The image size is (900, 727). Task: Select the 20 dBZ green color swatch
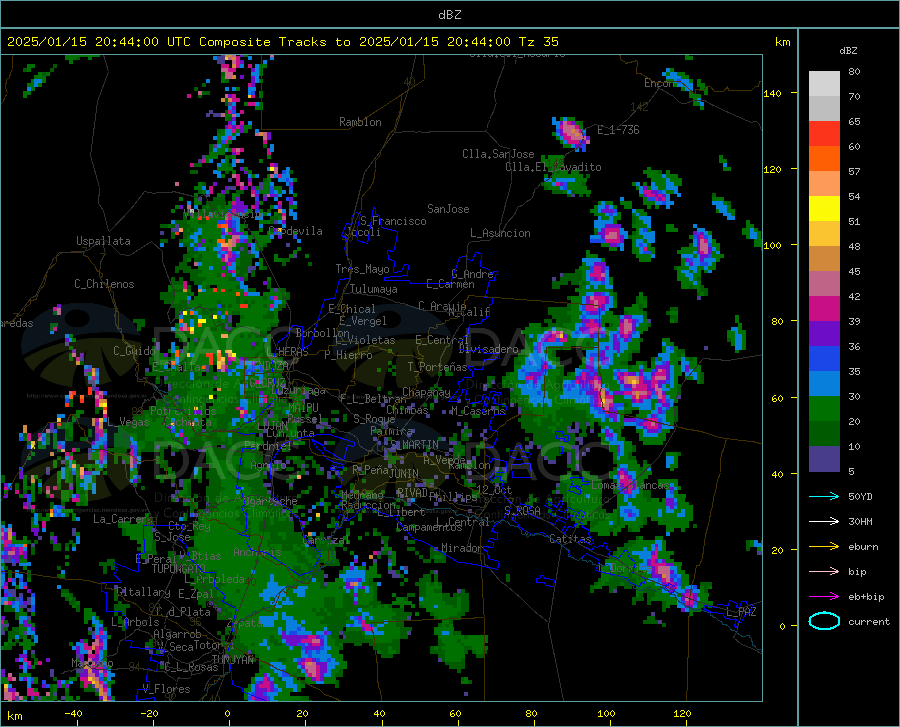[x=824, y=434]
